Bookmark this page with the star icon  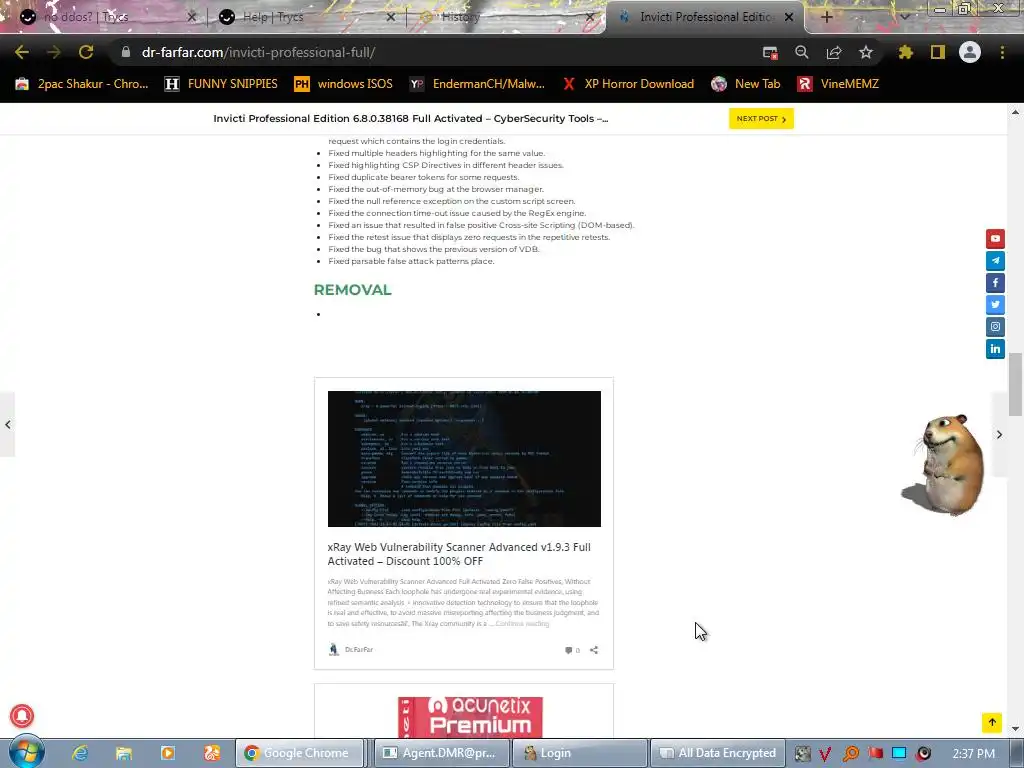click(866, 52)
